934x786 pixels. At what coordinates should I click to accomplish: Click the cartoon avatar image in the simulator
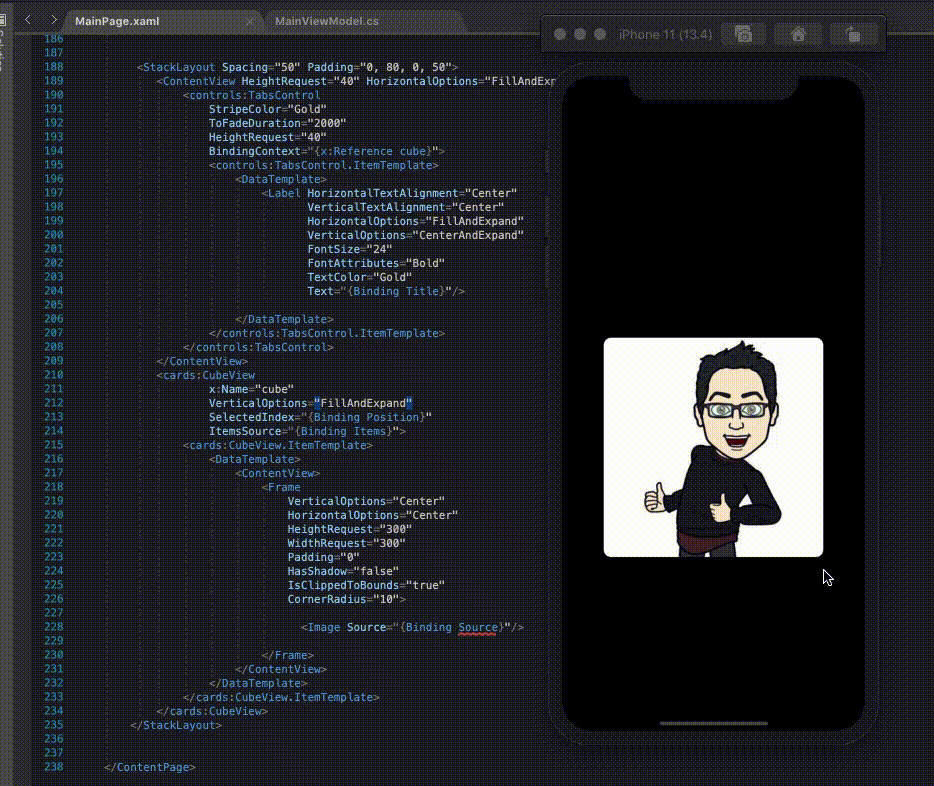pyautogui.click(x=713, y=447)
